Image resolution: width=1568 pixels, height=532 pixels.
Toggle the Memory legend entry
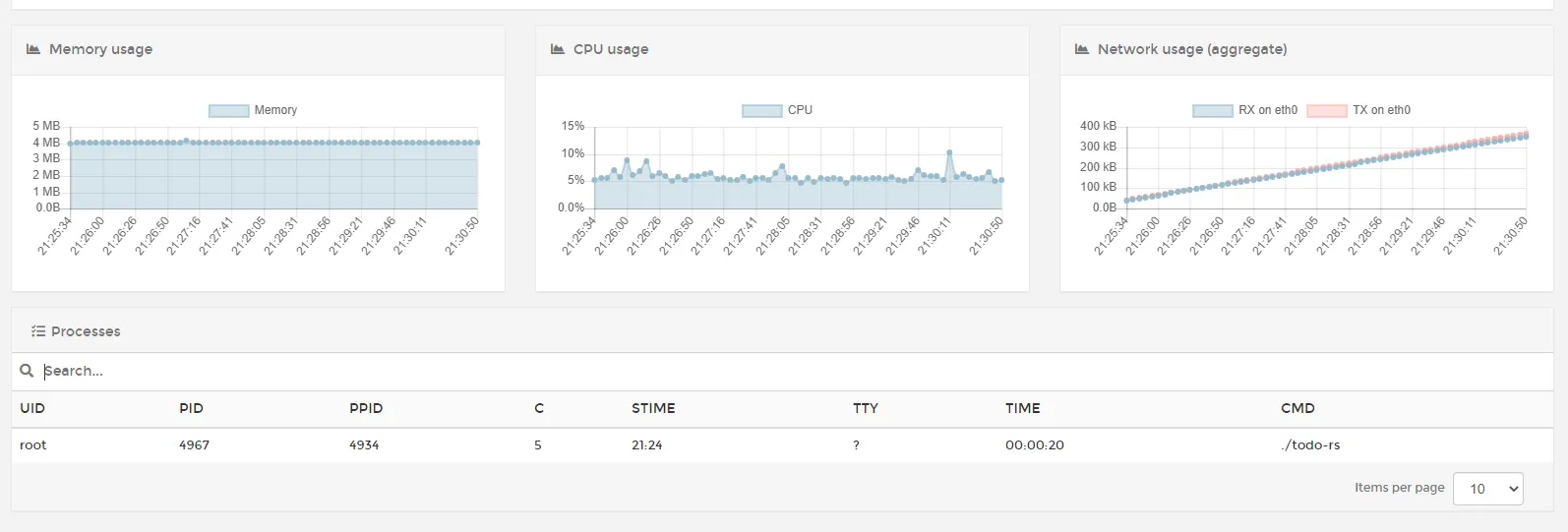[253, 110]
